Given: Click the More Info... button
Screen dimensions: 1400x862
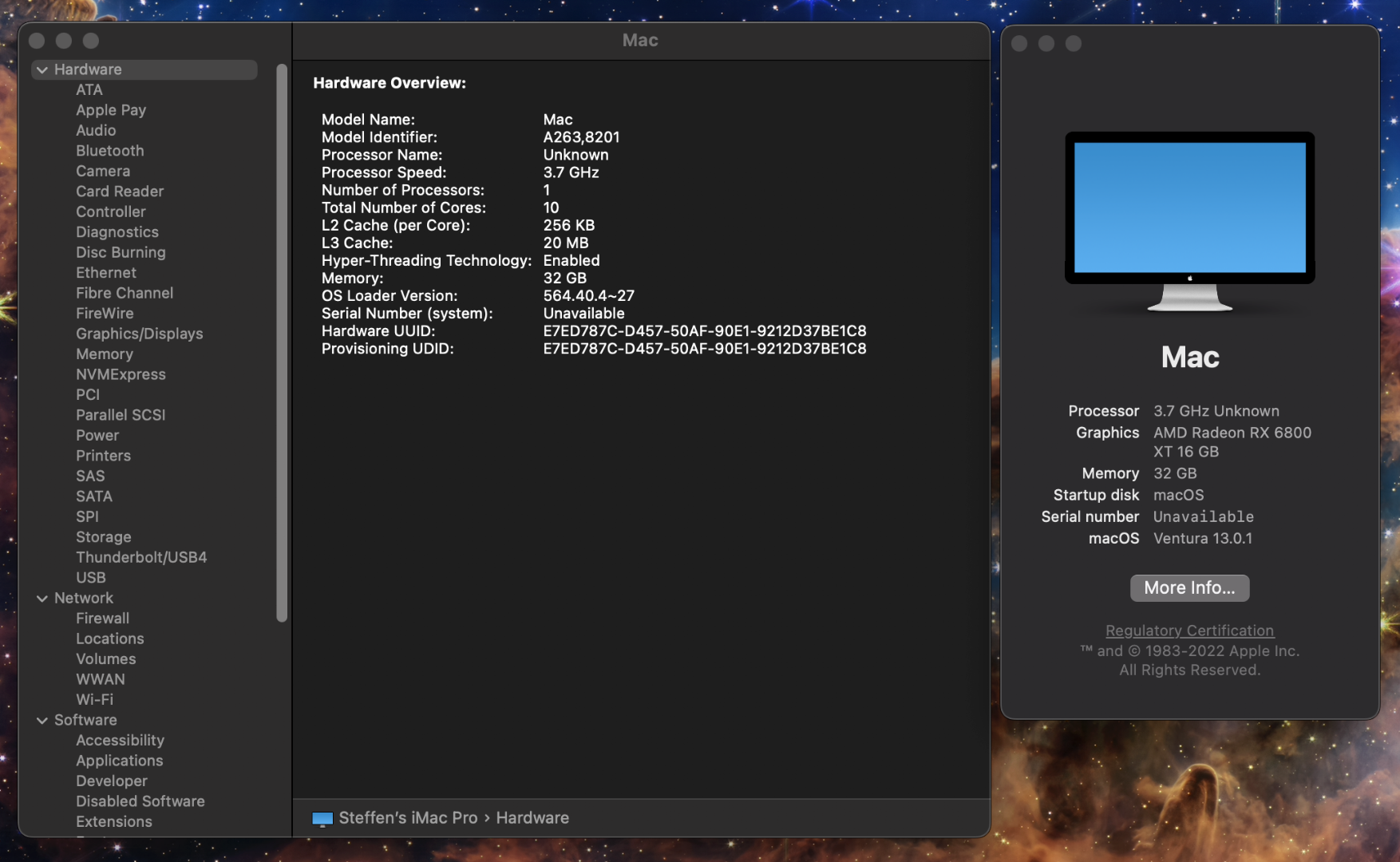Looking at the screenshot, I should click(1189, 588).
